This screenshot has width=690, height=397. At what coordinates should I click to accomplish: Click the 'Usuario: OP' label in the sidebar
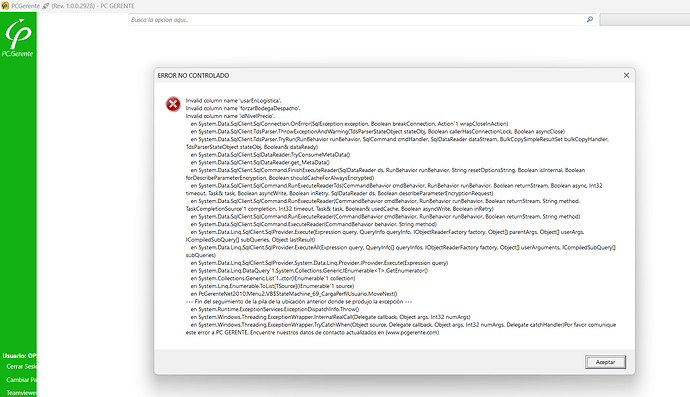coord(19,356)
